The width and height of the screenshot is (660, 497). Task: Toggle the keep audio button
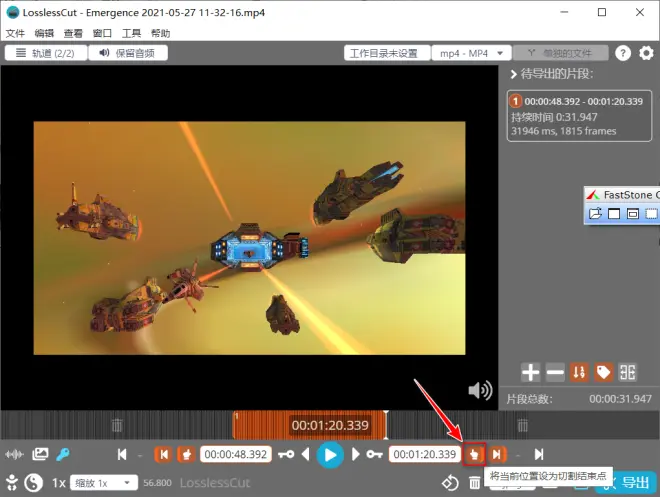click(128, 53)
